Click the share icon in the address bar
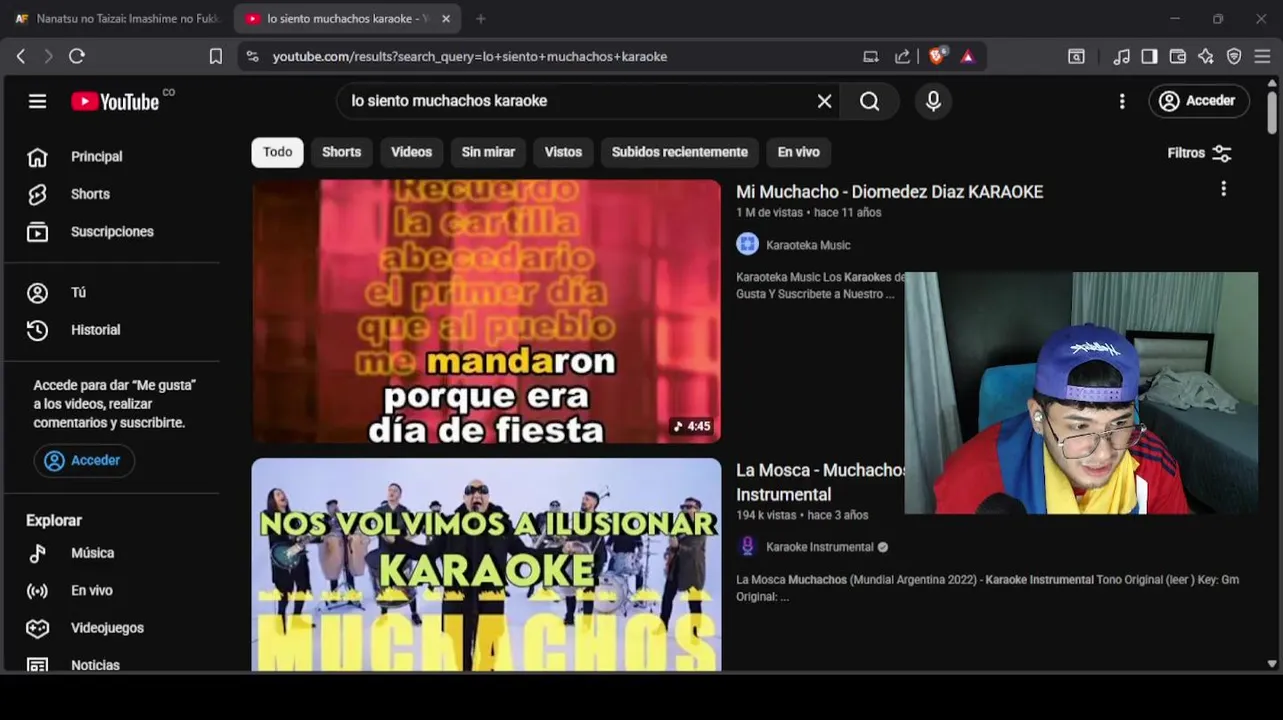 [x=903, y=57]
